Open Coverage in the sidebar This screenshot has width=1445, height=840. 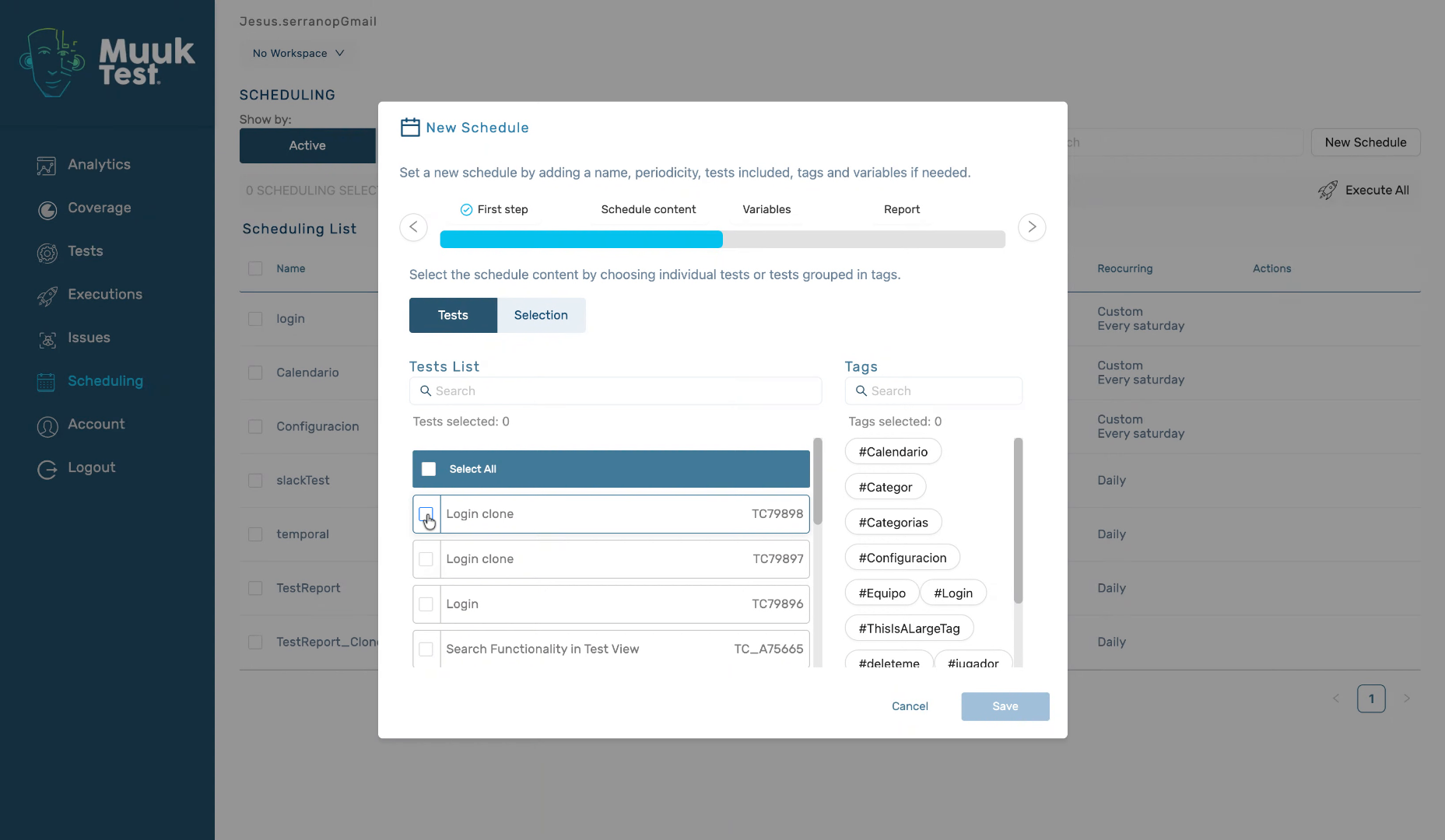point(100,208)
